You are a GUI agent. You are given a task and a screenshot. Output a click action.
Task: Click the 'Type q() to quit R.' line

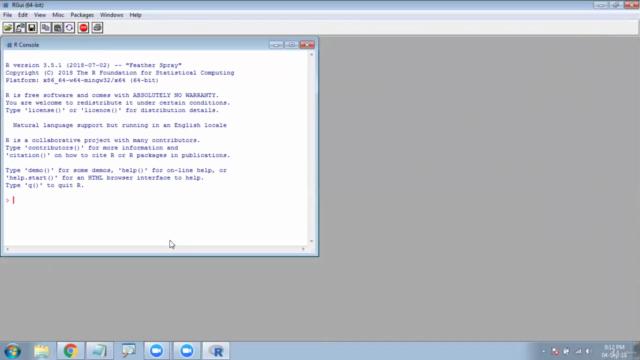[44, 185]
